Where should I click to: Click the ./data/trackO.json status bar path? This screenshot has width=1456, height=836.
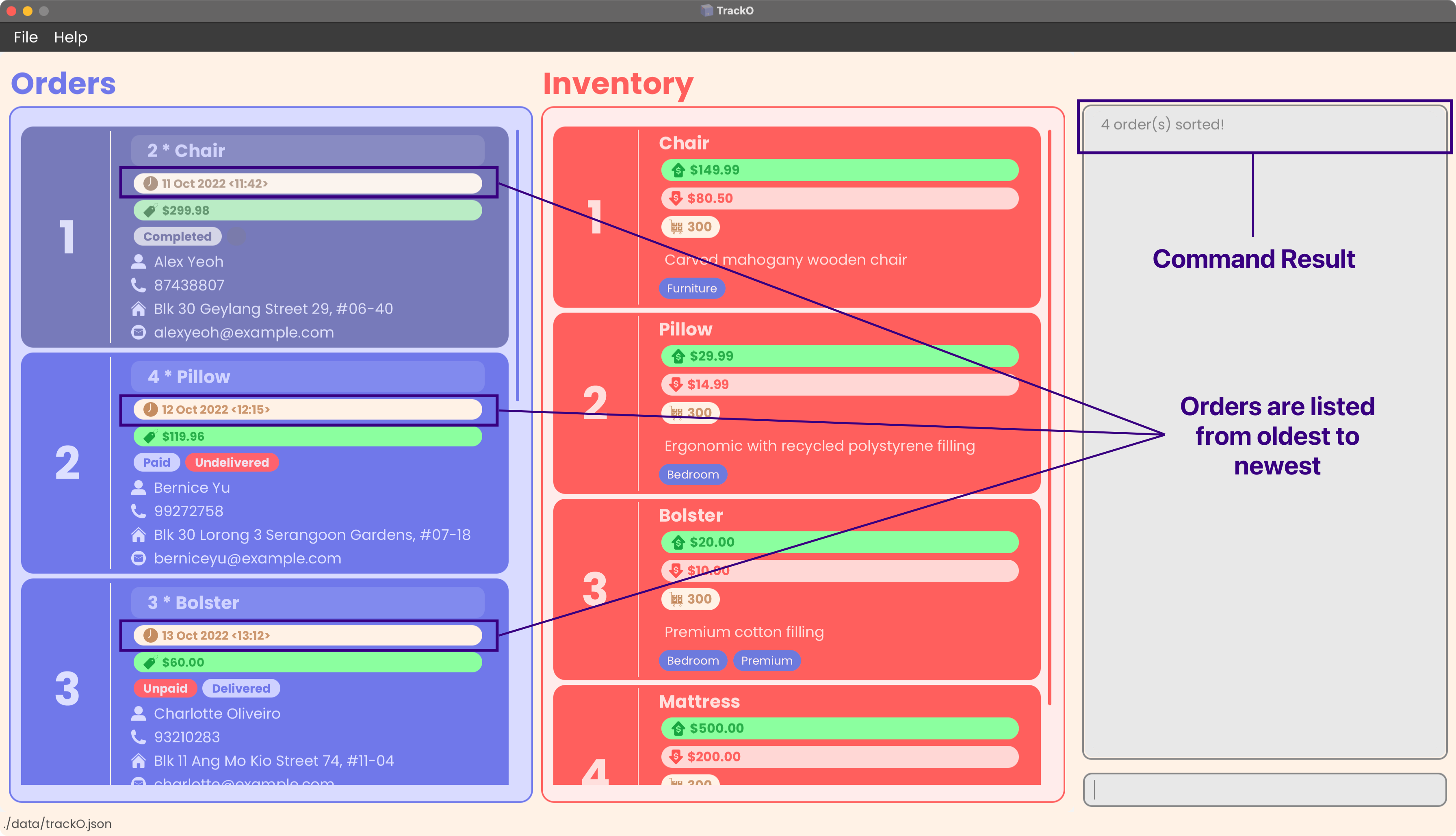(57, 823)
